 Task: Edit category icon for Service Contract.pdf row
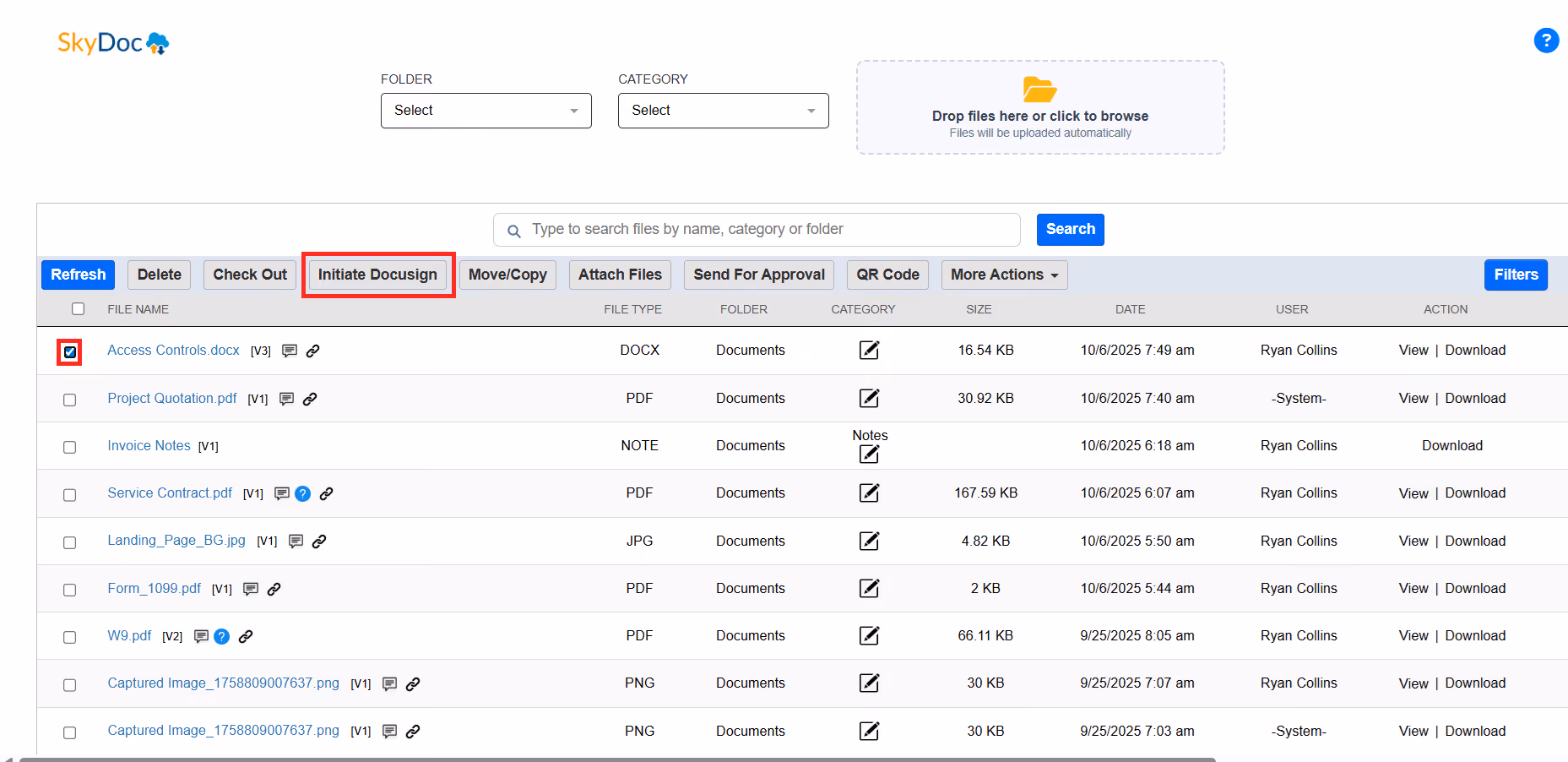(869, 493)
